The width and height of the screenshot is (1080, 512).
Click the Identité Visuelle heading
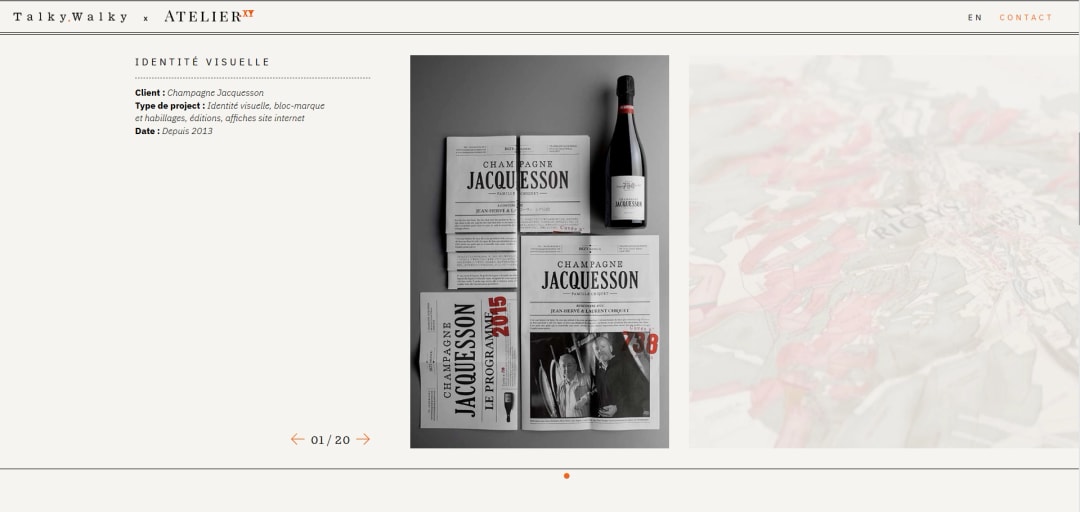click(203, 62)
